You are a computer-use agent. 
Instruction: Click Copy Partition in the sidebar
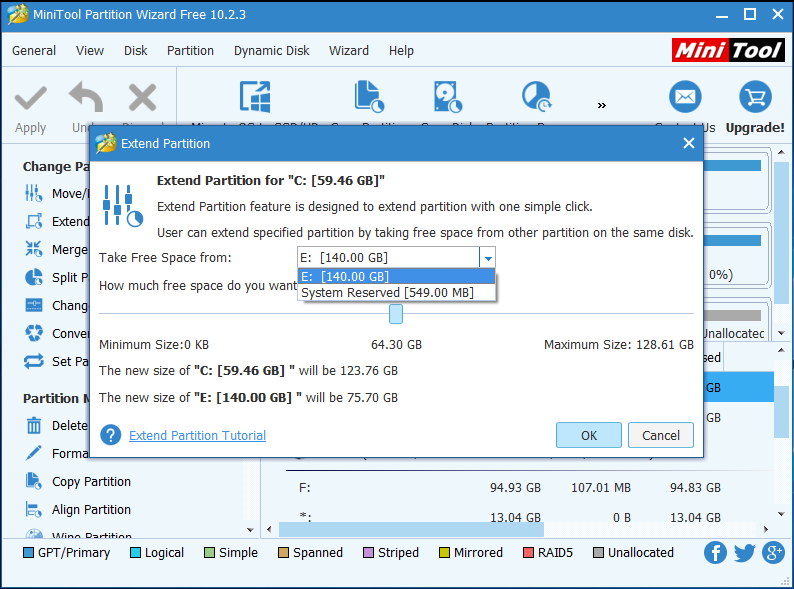click(x=91, y=481)
